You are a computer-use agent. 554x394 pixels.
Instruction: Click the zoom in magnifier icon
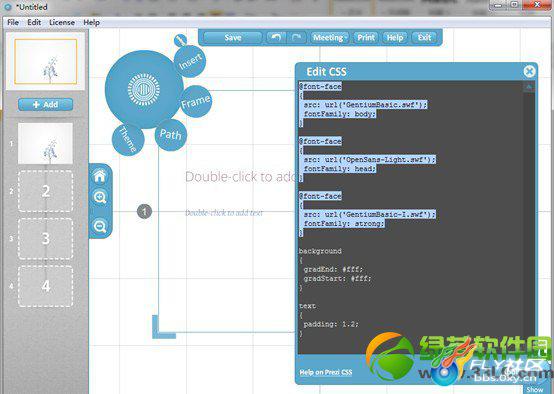(100, 197)
